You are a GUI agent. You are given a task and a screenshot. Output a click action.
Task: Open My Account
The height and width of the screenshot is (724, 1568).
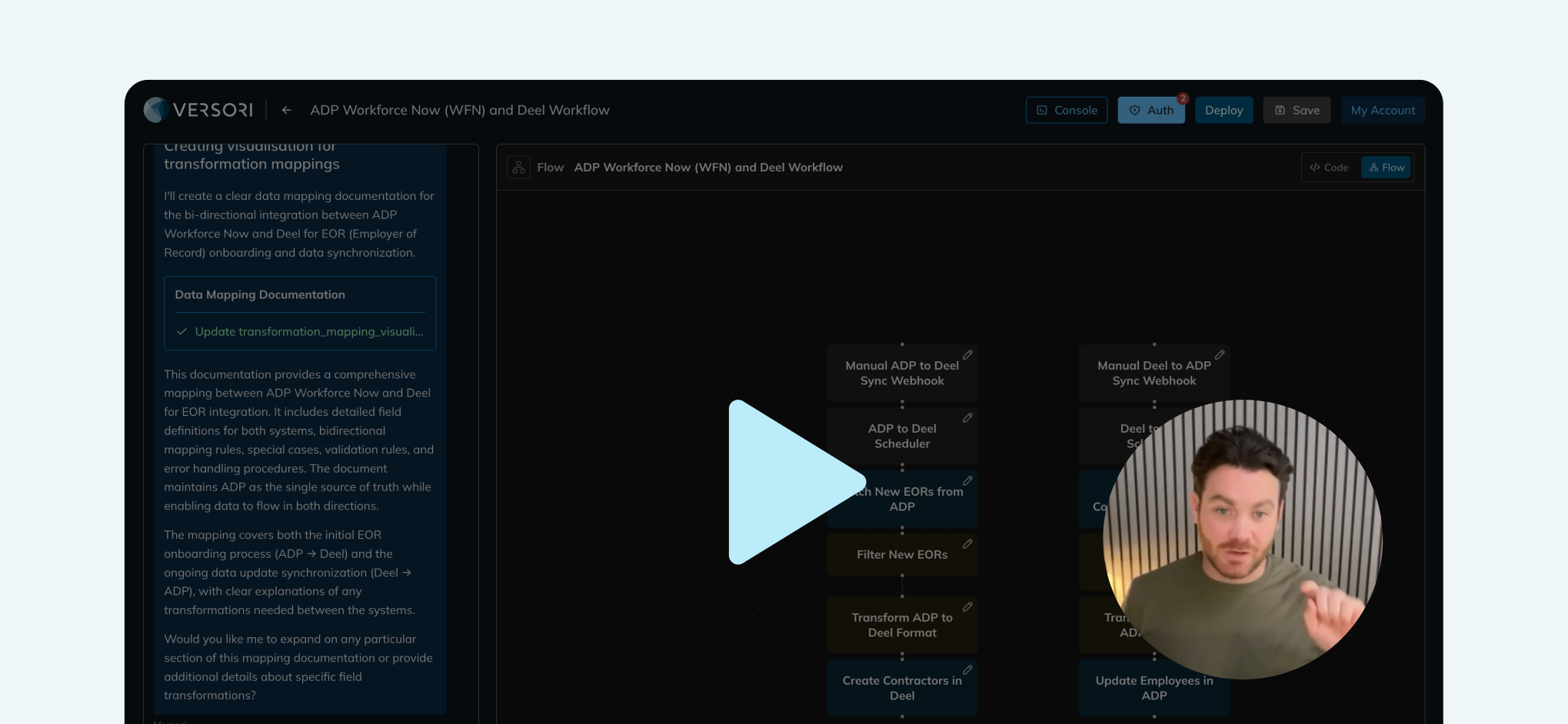(x=1383, y=110)
